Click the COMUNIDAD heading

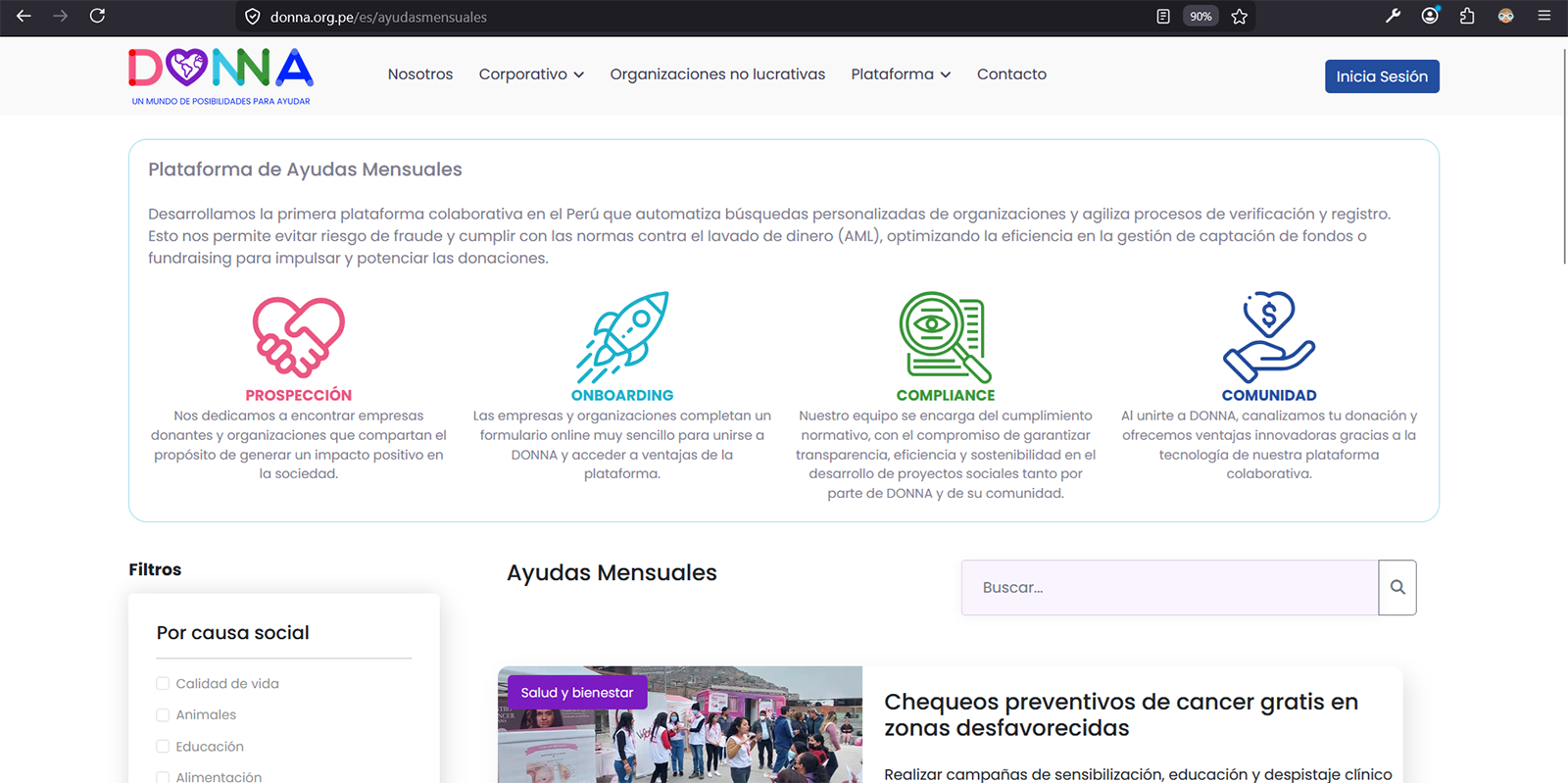(x=1269, y=395)
